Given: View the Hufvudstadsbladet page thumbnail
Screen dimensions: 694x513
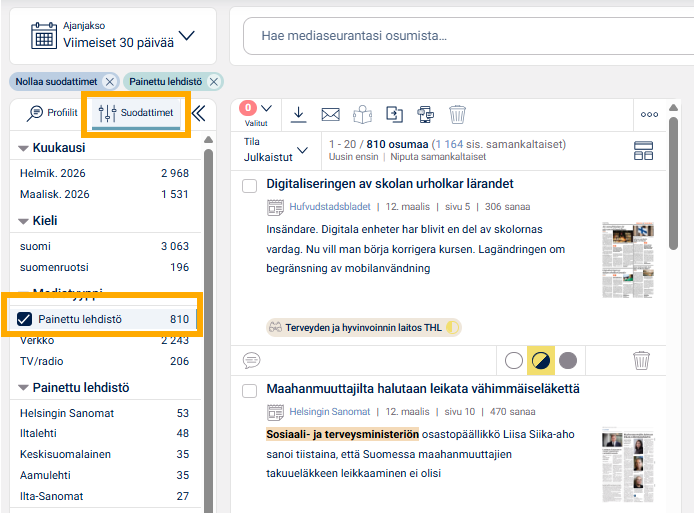Looking at the screenshot, I should point(628,260).
